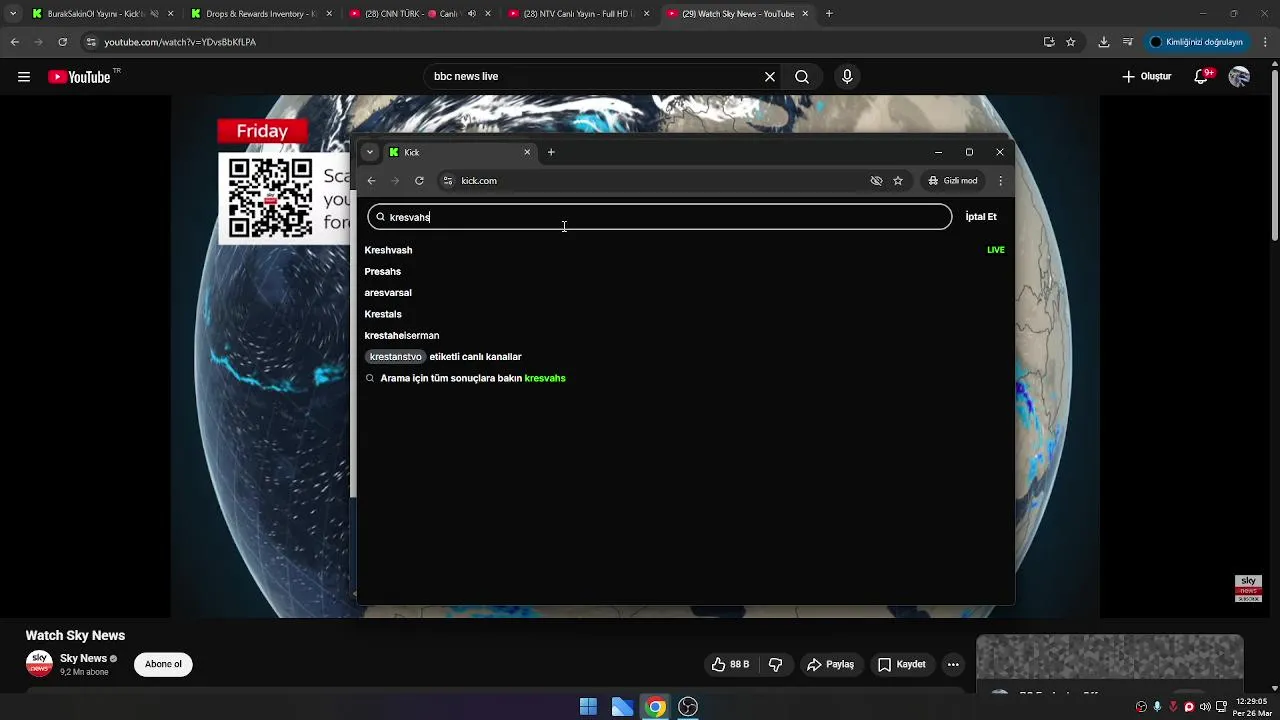Click the YouTube search input field

595,77
